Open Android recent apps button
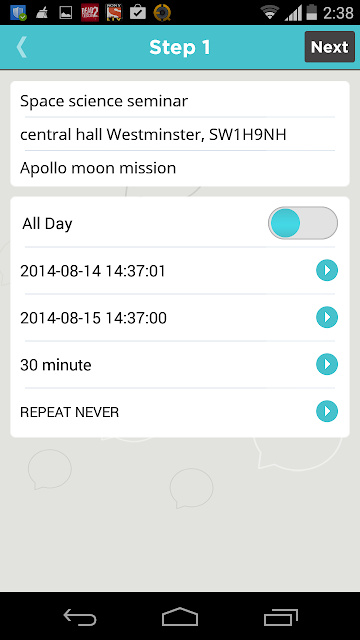The height and width of the screenshot is (640, 360). tap(280, 616)
